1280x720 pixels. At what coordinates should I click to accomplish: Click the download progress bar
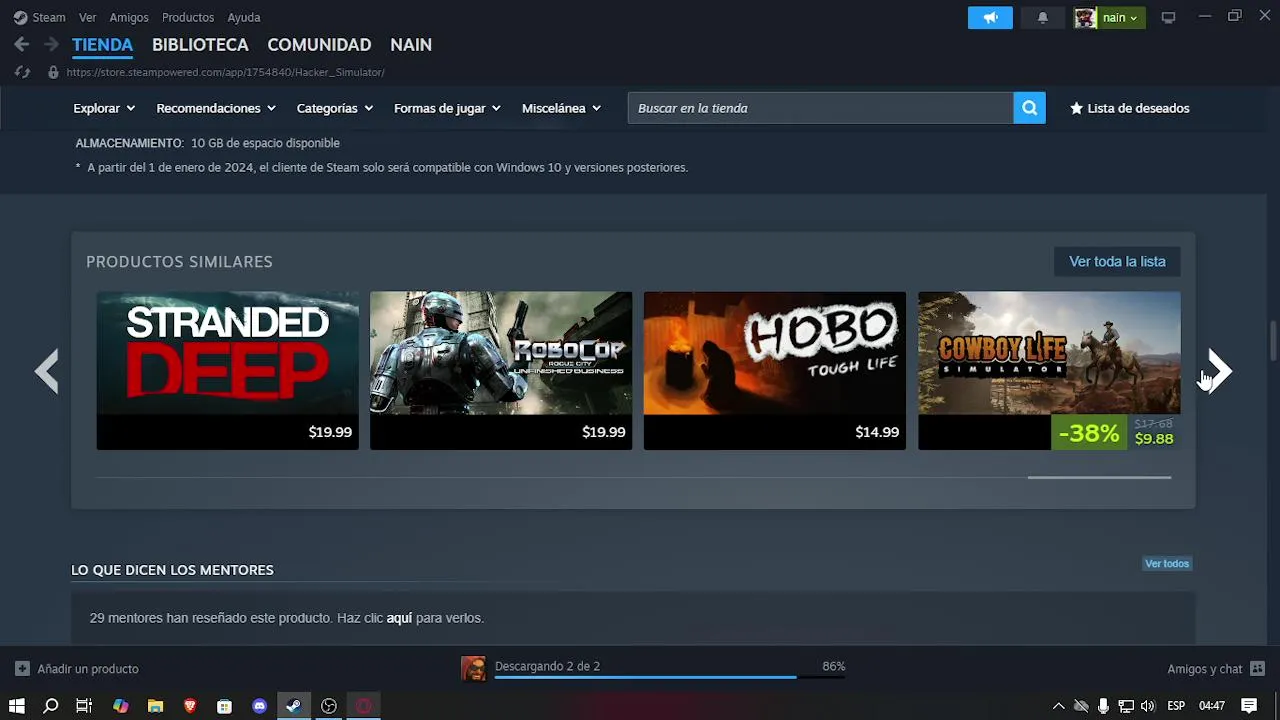[x=670, y=678]
